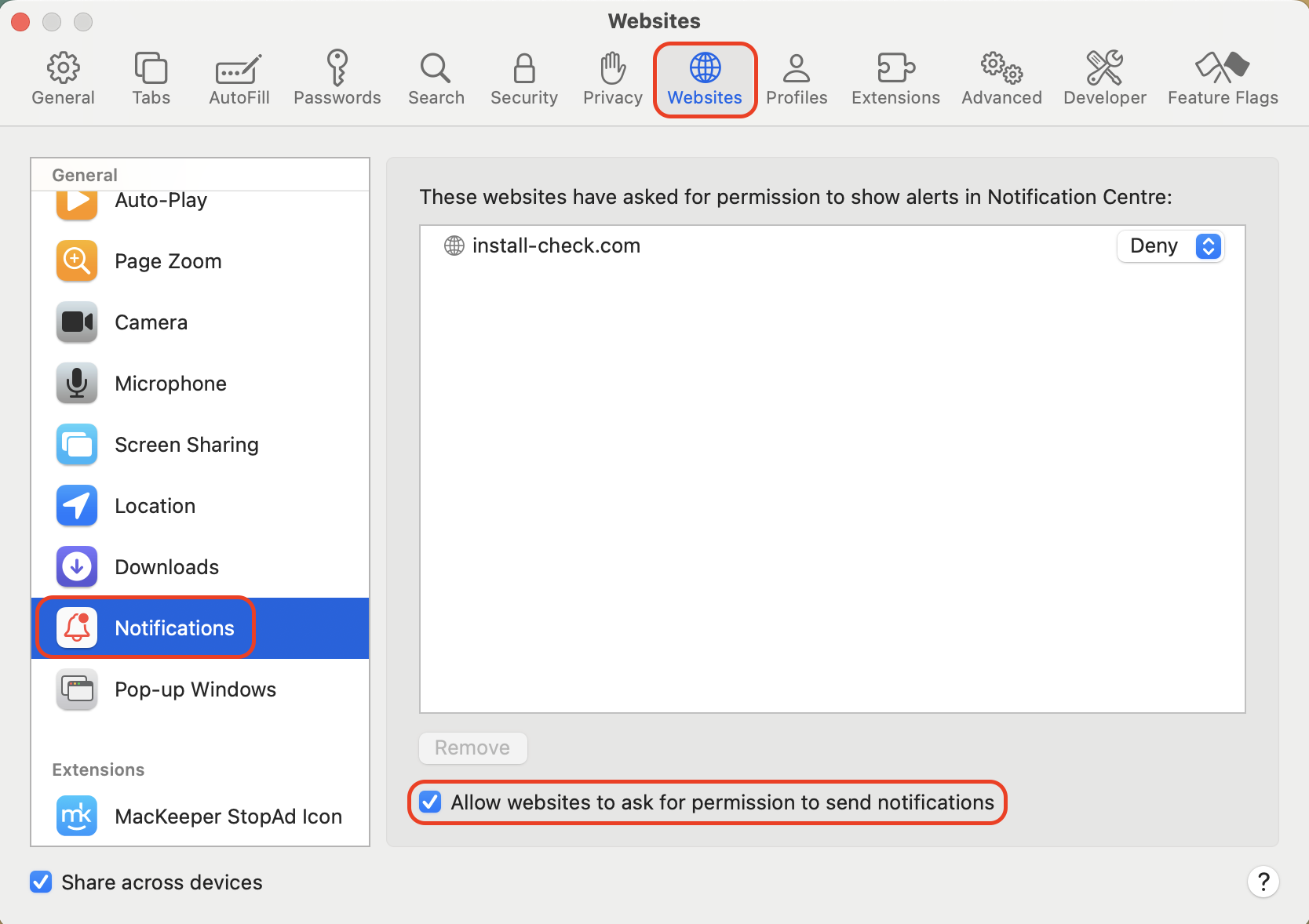The height and width of the screenshot is (924, 1309).
Task: Click the globe icon beside install-check.com
Action: coord(453,246)
